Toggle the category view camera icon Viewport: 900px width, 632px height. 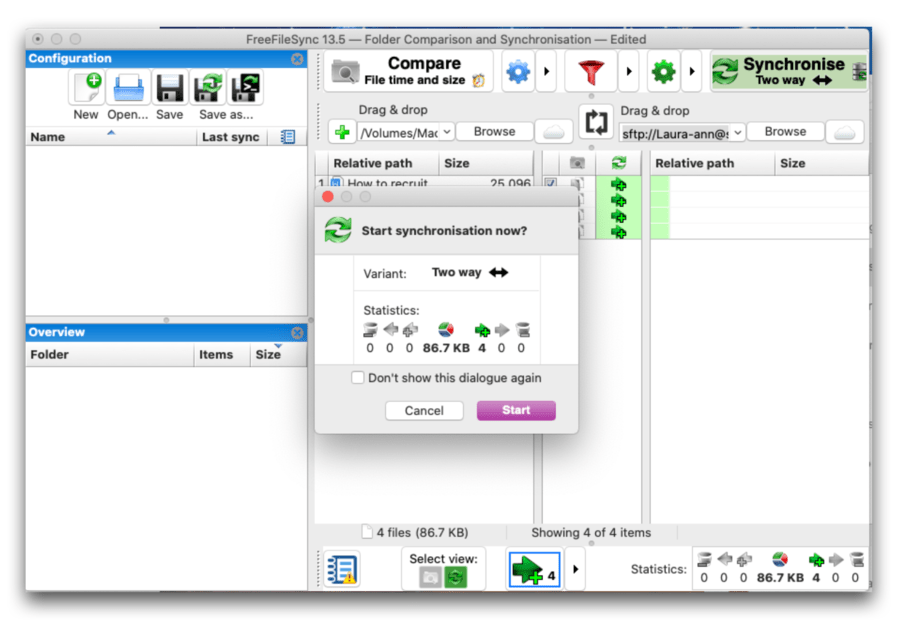point(432,577)
